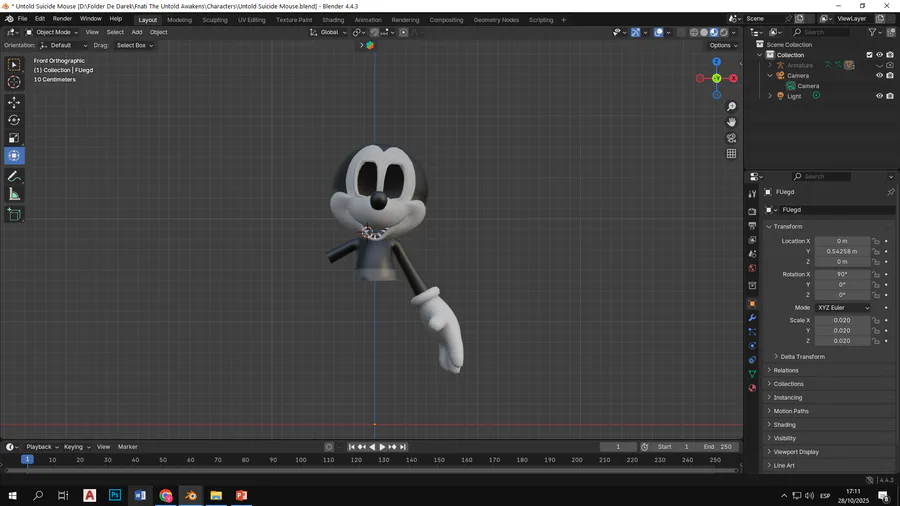This screenshot has height=506, width=900.
Task: Open the Output properties tab
Action: coord(752,225)
